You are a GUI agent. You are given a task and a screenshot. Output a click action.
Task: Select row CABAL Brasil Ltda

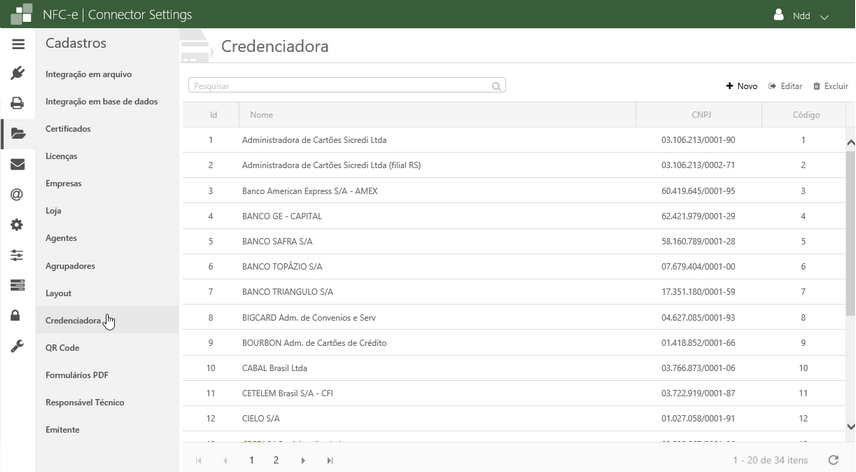pyautogui.click(x=514, y=368)
